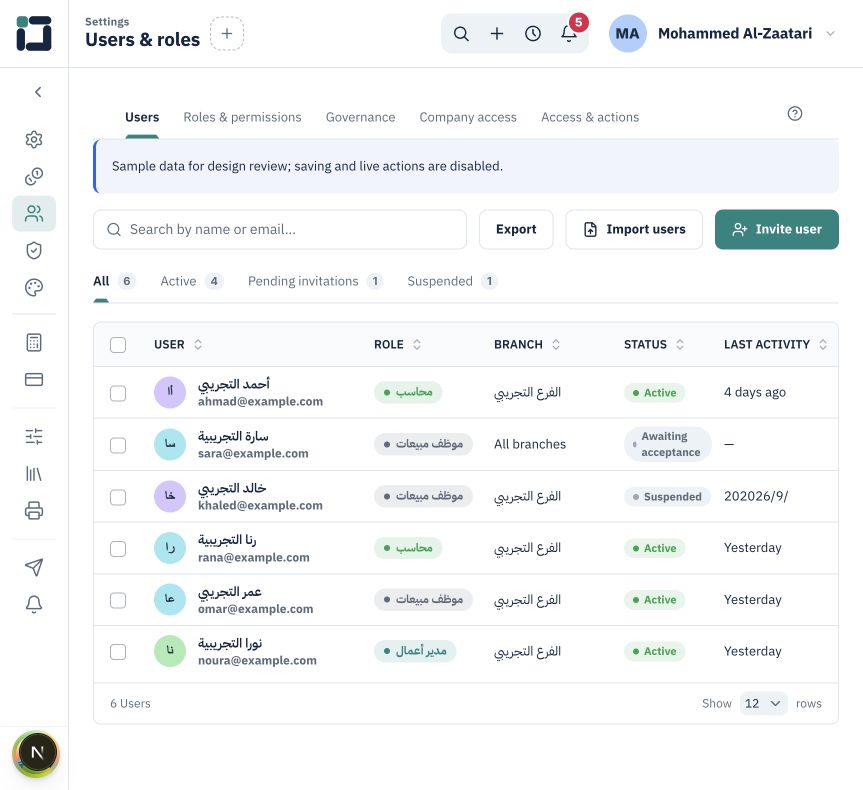Click the app logo in the sidebar

click(34, 34)
